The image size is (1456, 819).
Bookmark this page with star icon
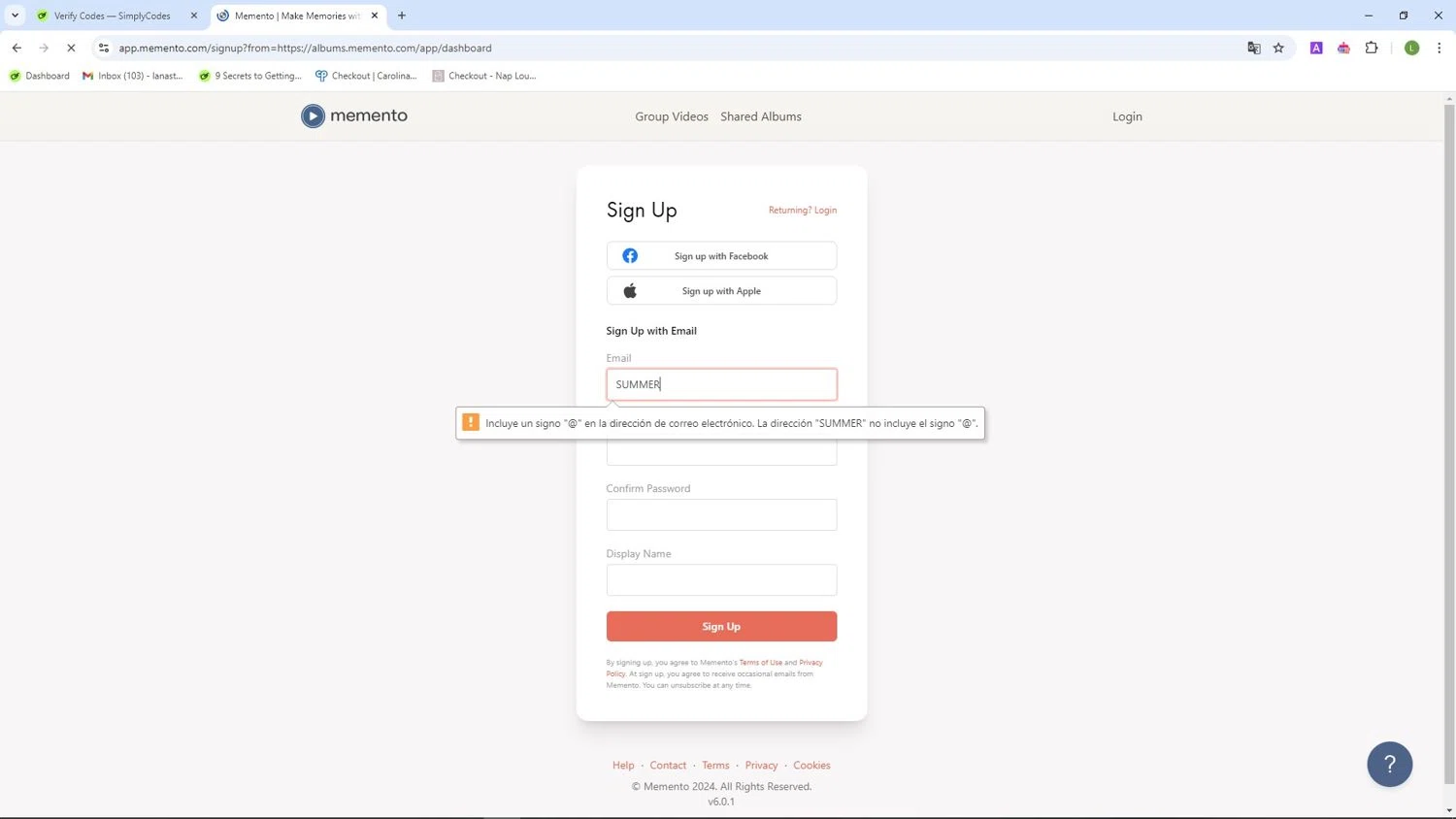tap(1278, 48)
